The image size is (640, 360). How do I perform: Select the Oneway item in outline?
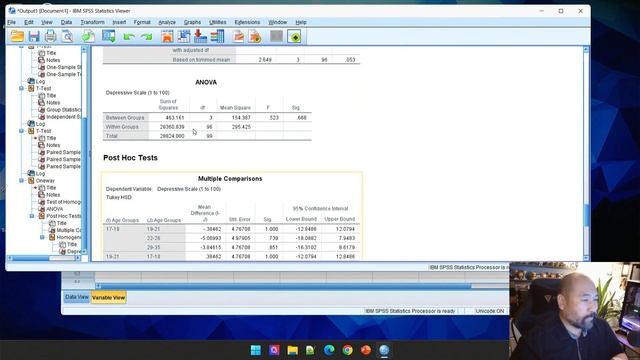coord(45,180)
